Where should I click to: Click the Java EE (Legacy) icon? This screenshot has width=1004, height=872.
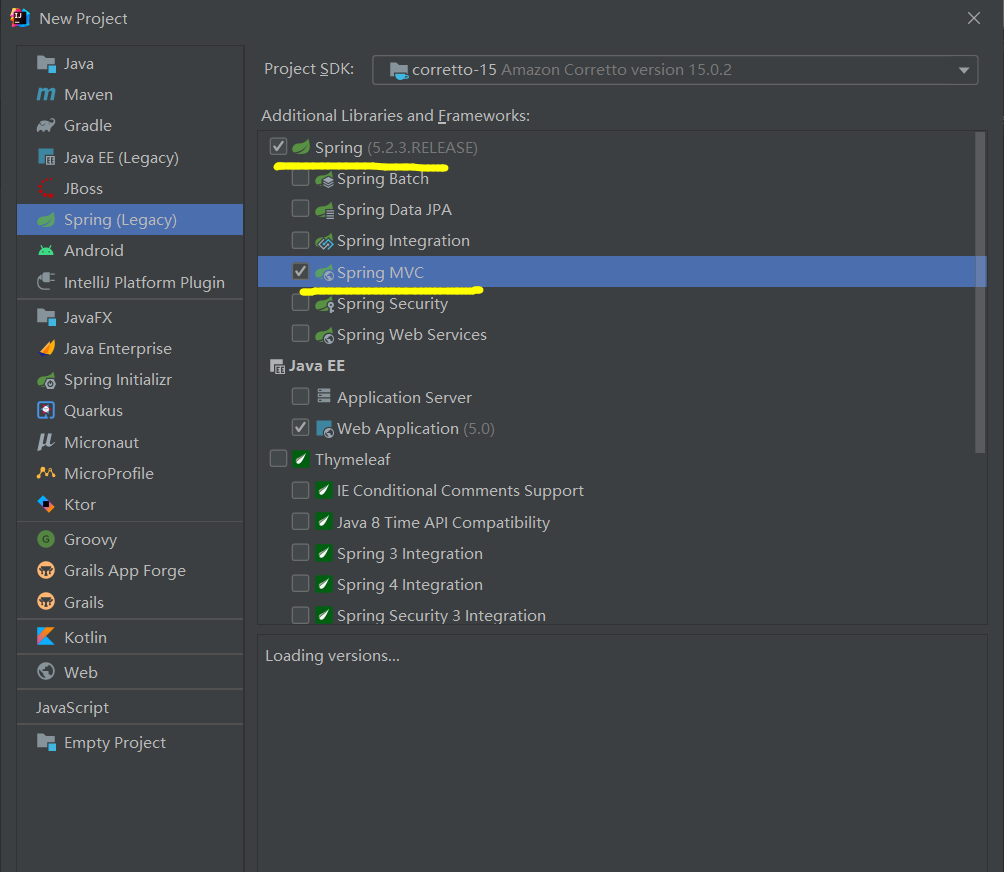(46, 157)
